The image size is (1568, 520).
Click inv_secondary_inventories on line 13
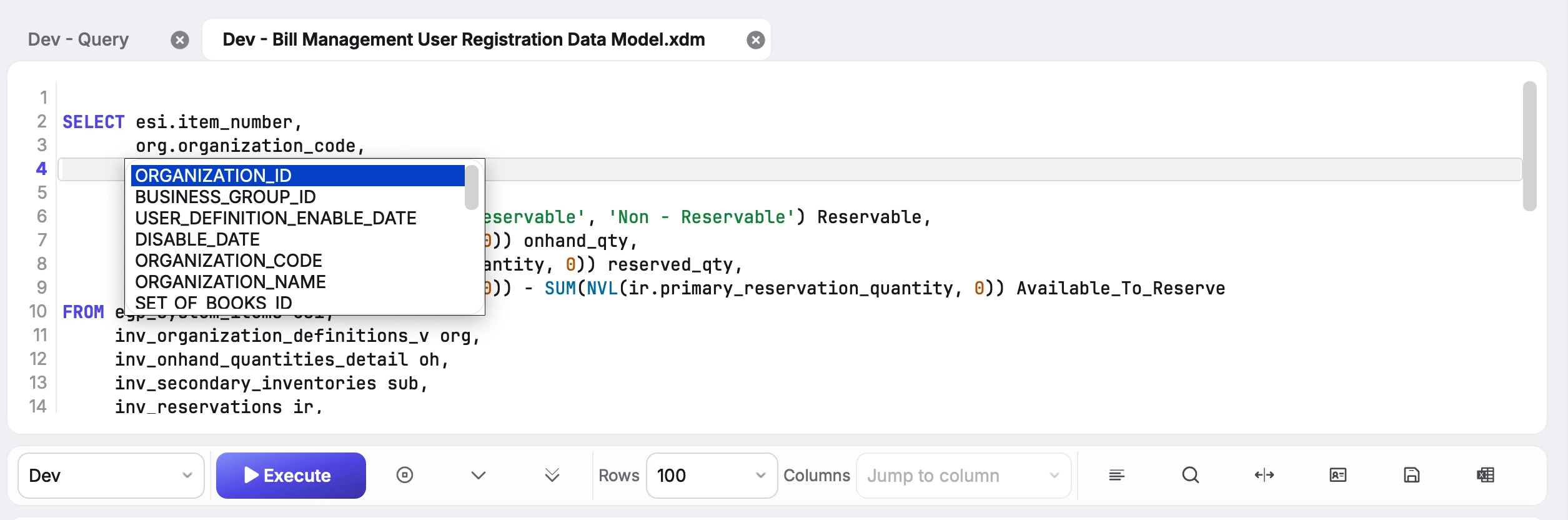point(246,383)
